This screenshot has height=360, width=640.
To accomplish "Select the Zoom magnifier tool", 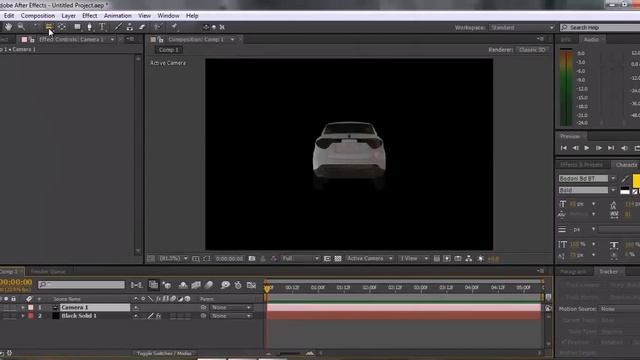I will [x=21, y=27].
